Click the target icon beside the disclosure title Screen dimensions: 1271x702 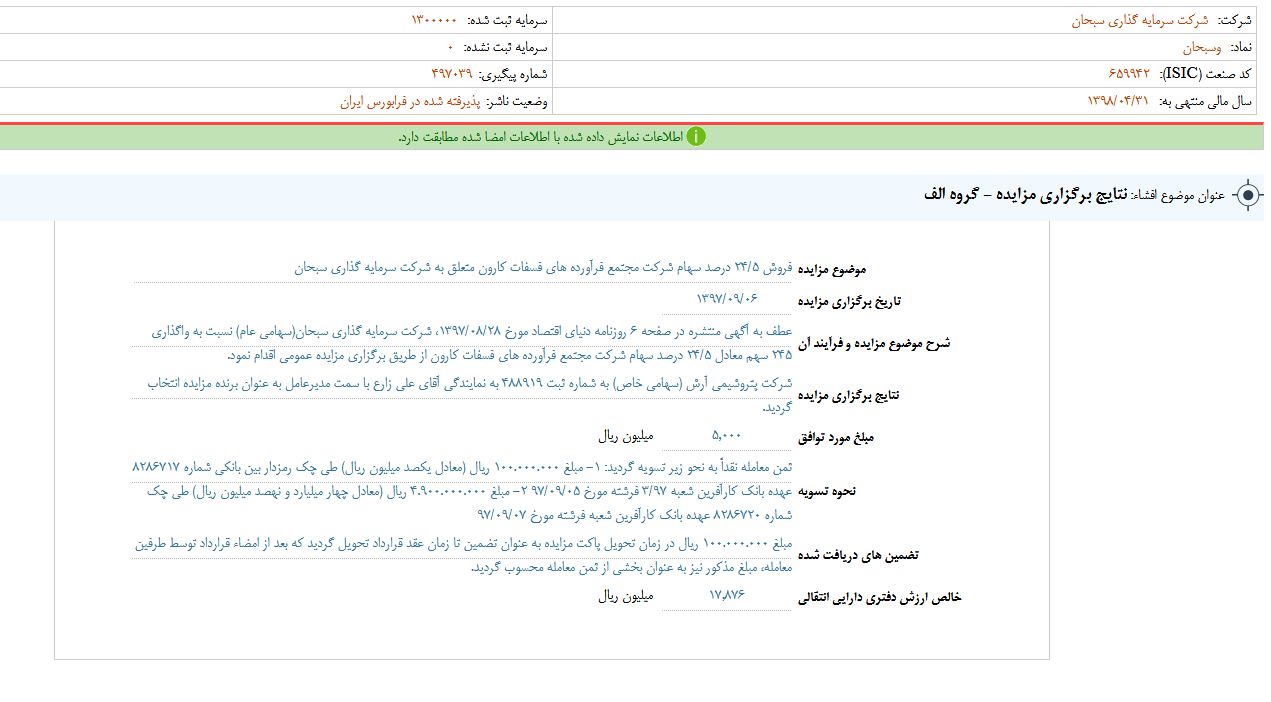tap(1247, 195)
